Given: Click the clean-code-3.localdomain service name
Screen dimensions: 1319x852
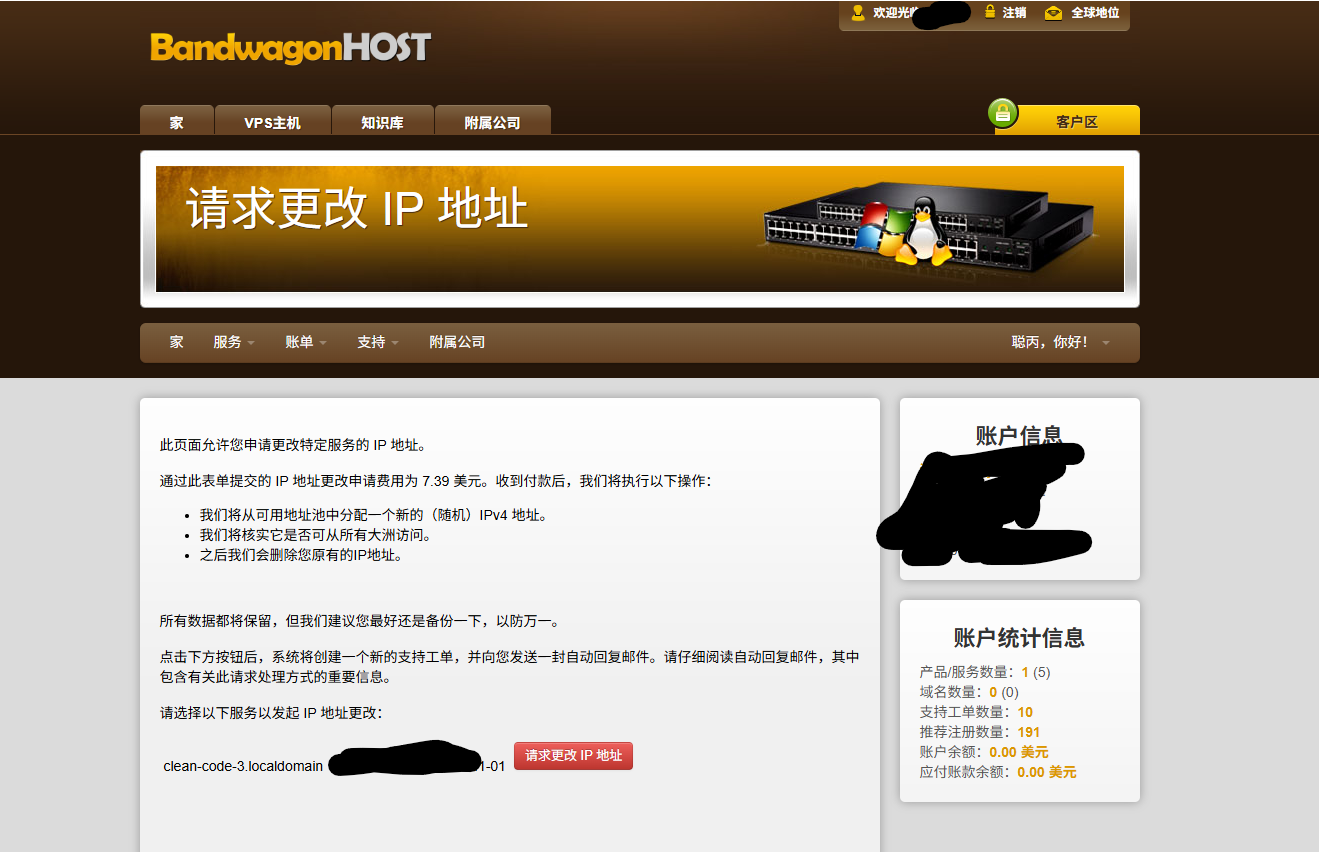Looking at the screenshot, I should [243, 767].
